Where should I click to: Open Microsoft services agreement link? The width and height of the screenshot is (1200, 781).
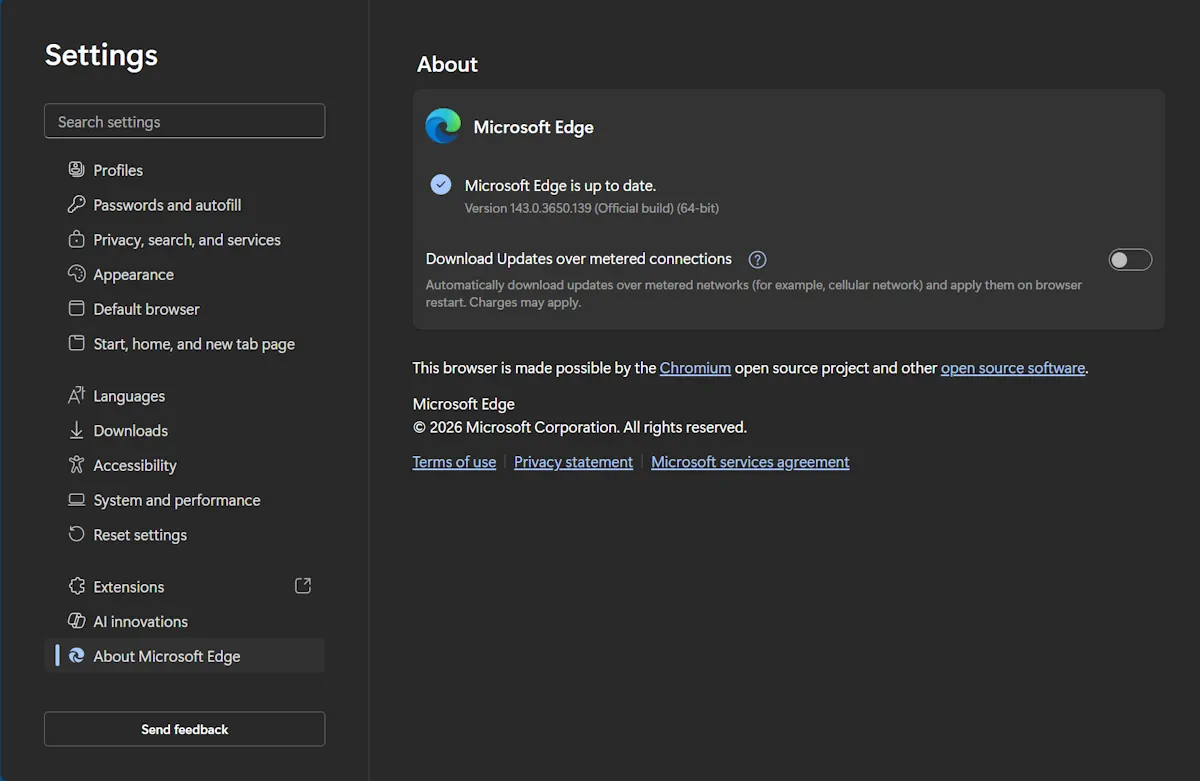[x=750, y=462]
